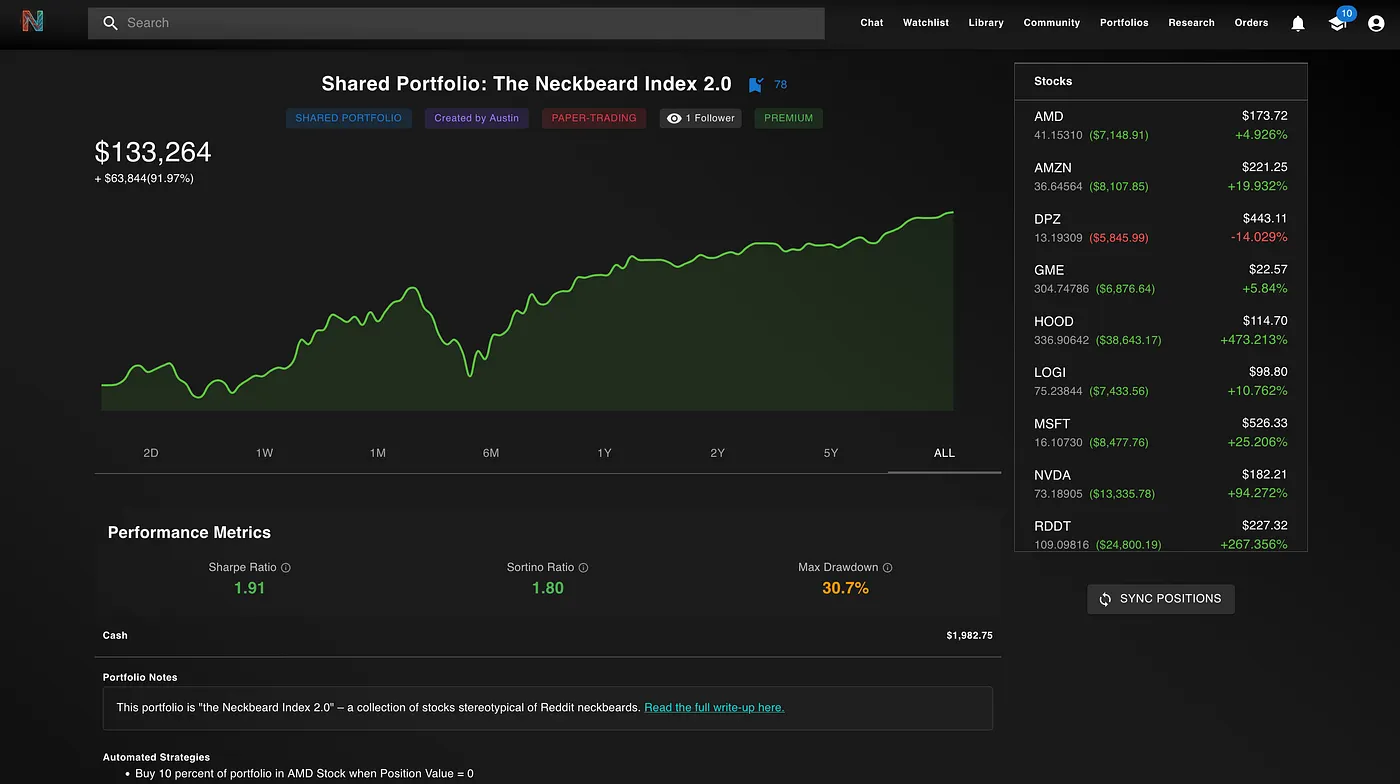Focus the Search input field
The height and width of the screenshot is (784, 1400).
[x=456, y=23]
